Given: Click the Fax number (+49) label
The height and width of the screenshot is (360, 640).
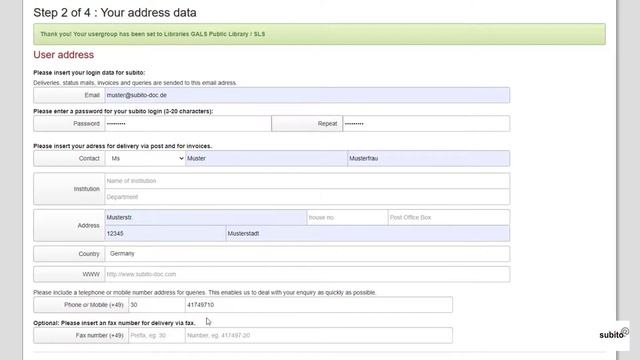Looking at the screenshot, I should pyautogui.click(x=81, y=336).
